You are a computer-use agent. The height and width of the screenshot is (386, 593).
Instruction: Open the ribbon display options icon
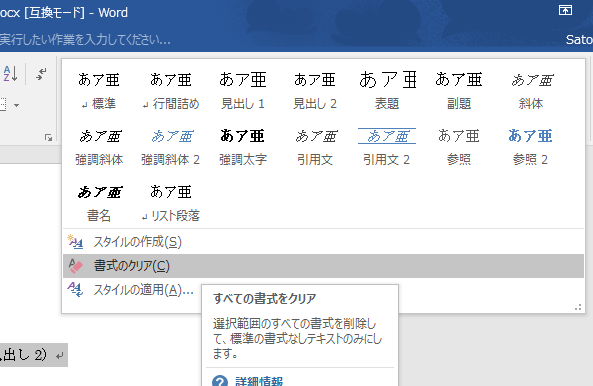[x=565, y=10]
